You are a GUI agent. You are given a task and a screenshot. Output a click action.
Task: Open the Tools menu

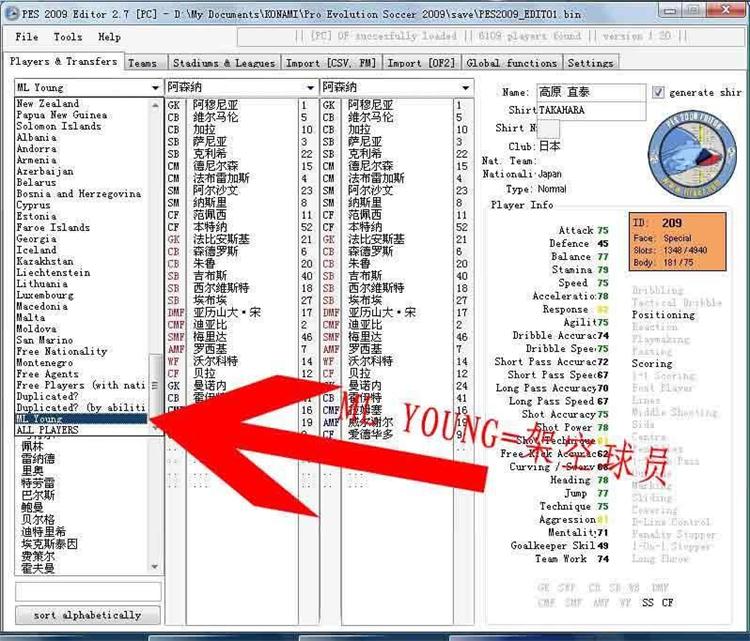68,37
